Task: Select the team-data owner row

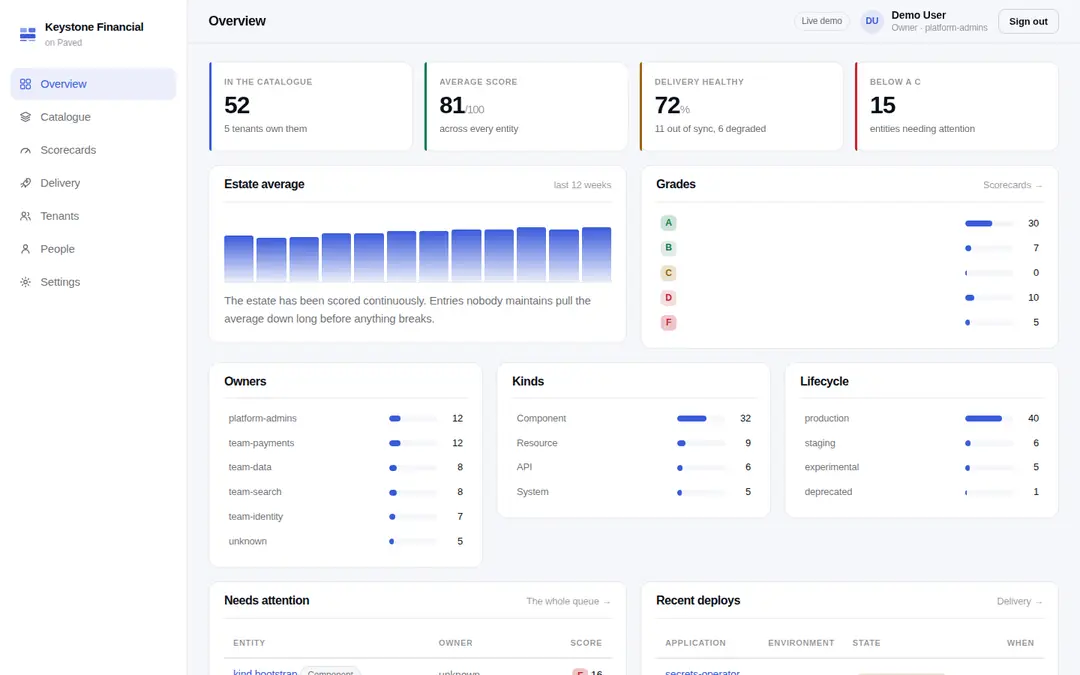Action: [x=346, y=468]
